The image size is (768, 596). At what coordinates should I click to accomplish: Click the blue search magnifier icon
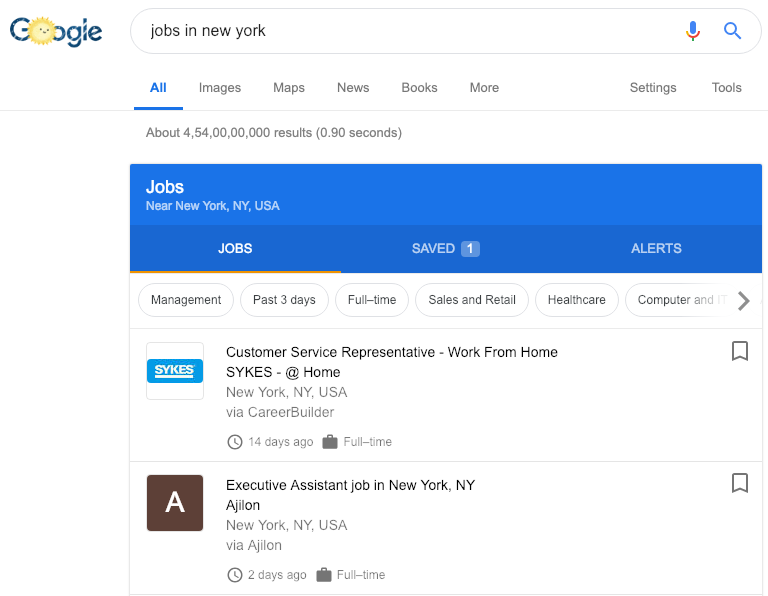732,31
